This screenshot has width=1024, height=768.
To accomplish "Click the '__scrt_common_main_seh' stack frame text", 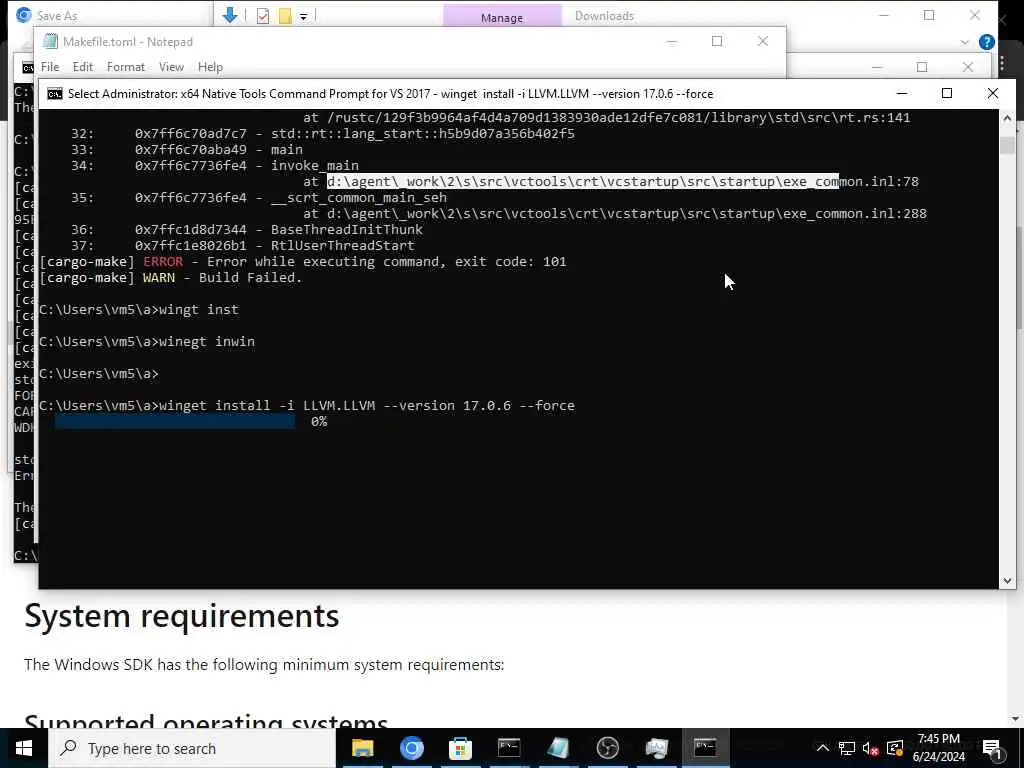I will pyautogui.click(x=359, y=198).
